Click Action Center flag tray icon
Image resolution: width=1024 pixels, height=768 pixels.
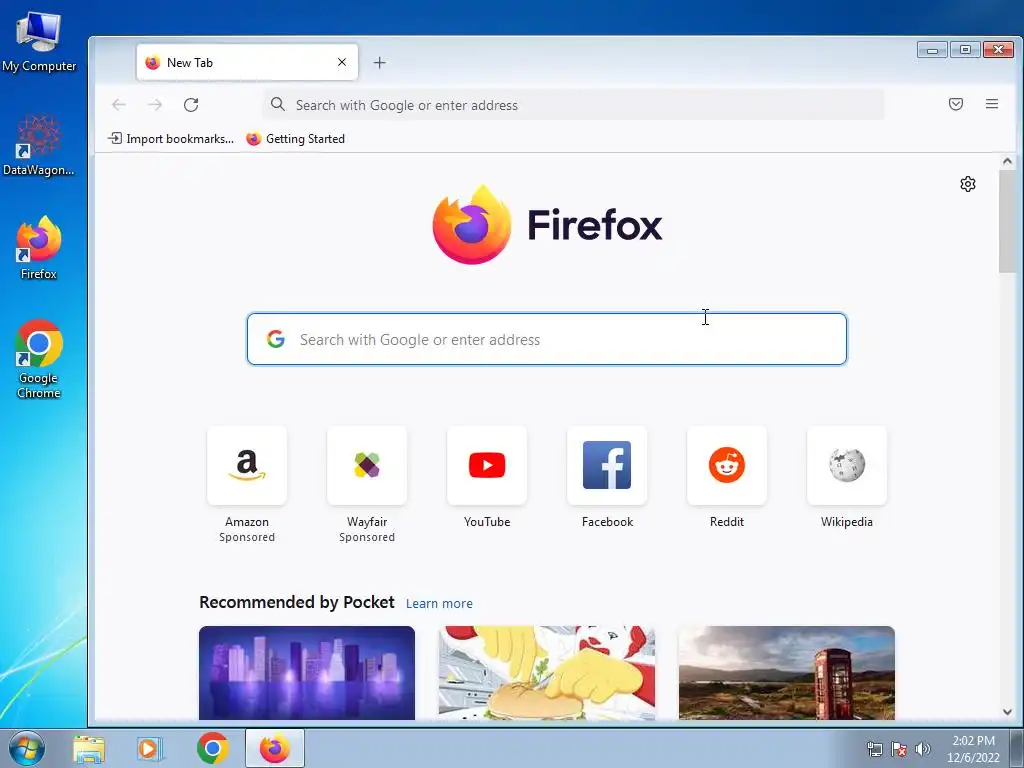pyautogui.click(x=899, y=749)
